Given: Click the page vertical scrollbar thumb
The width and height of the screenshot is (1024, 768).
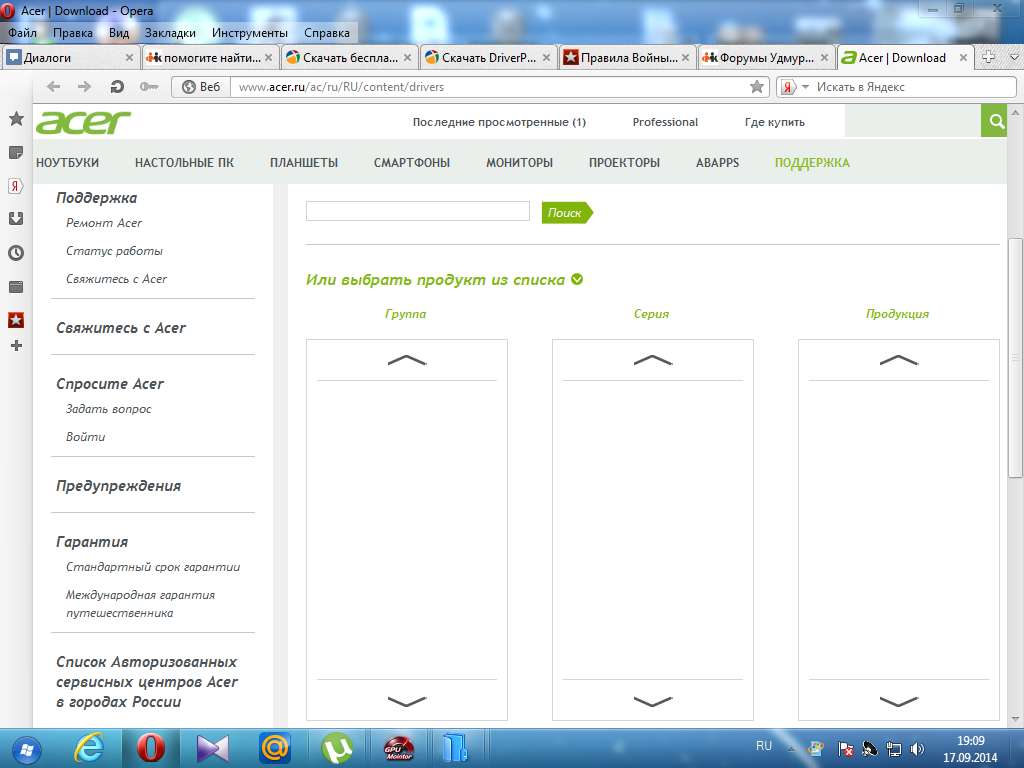Looking at the screenshot, I should [1016, 358].
